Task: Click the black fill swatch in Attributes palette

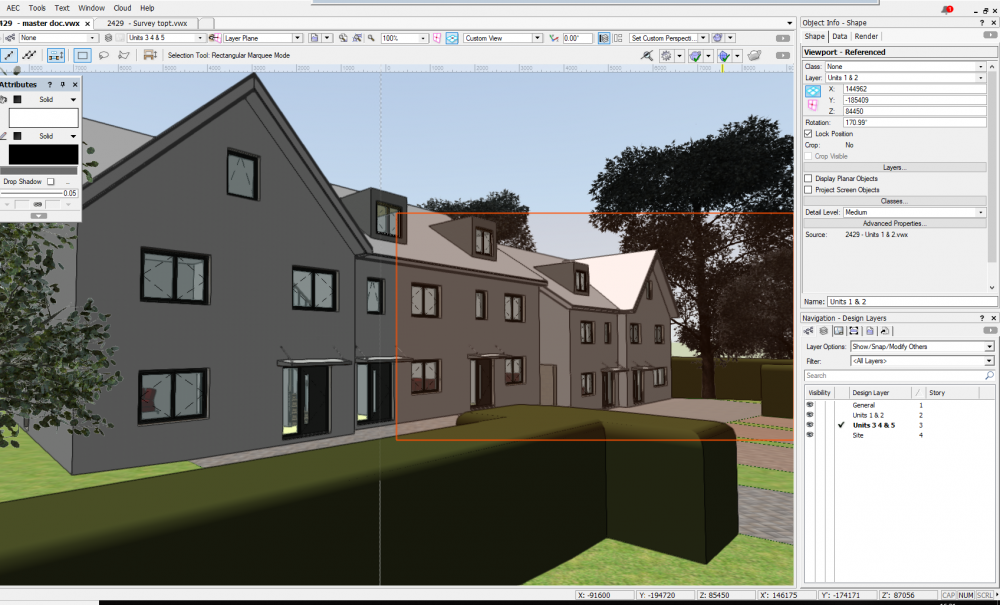Action: [40, 152]
